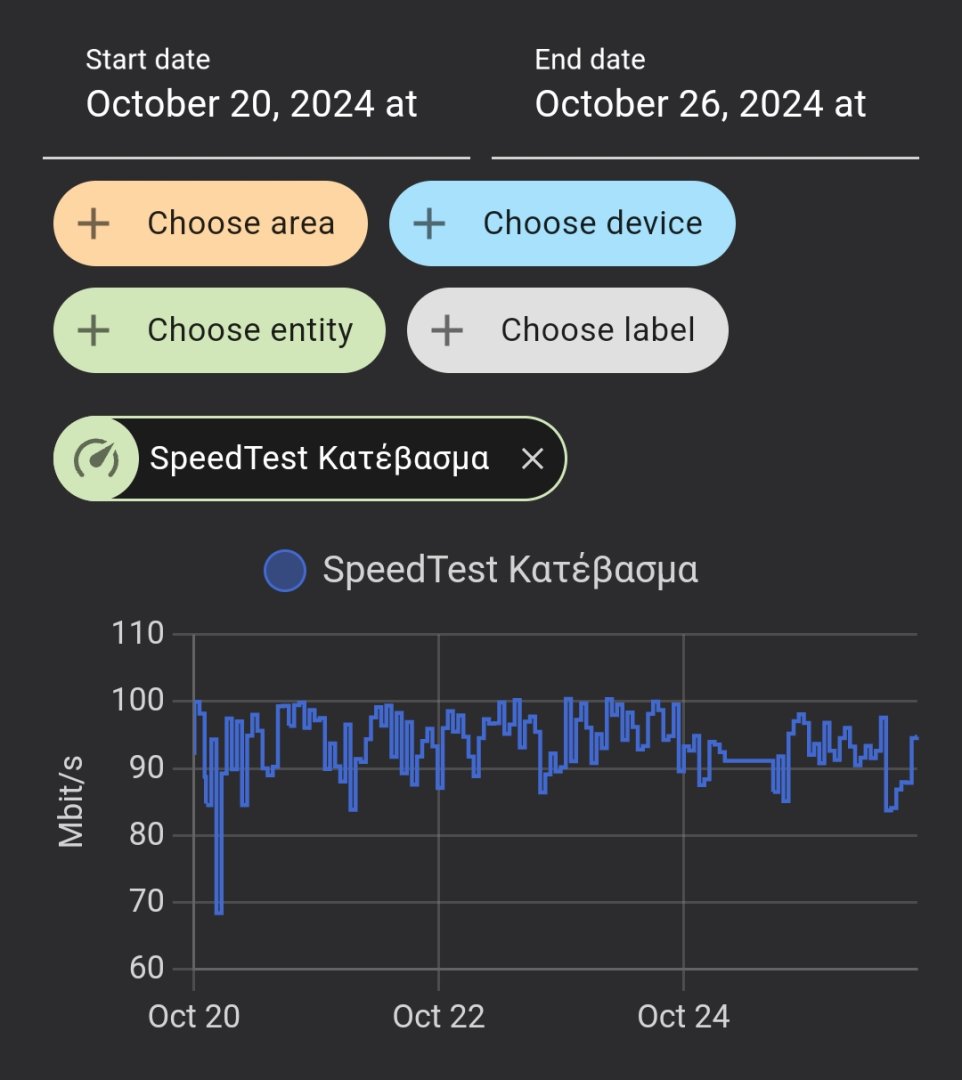This screenshot has width=962, height=1080.
Task: Click the plus icon on Choose entity
Action: pos(94,330)
